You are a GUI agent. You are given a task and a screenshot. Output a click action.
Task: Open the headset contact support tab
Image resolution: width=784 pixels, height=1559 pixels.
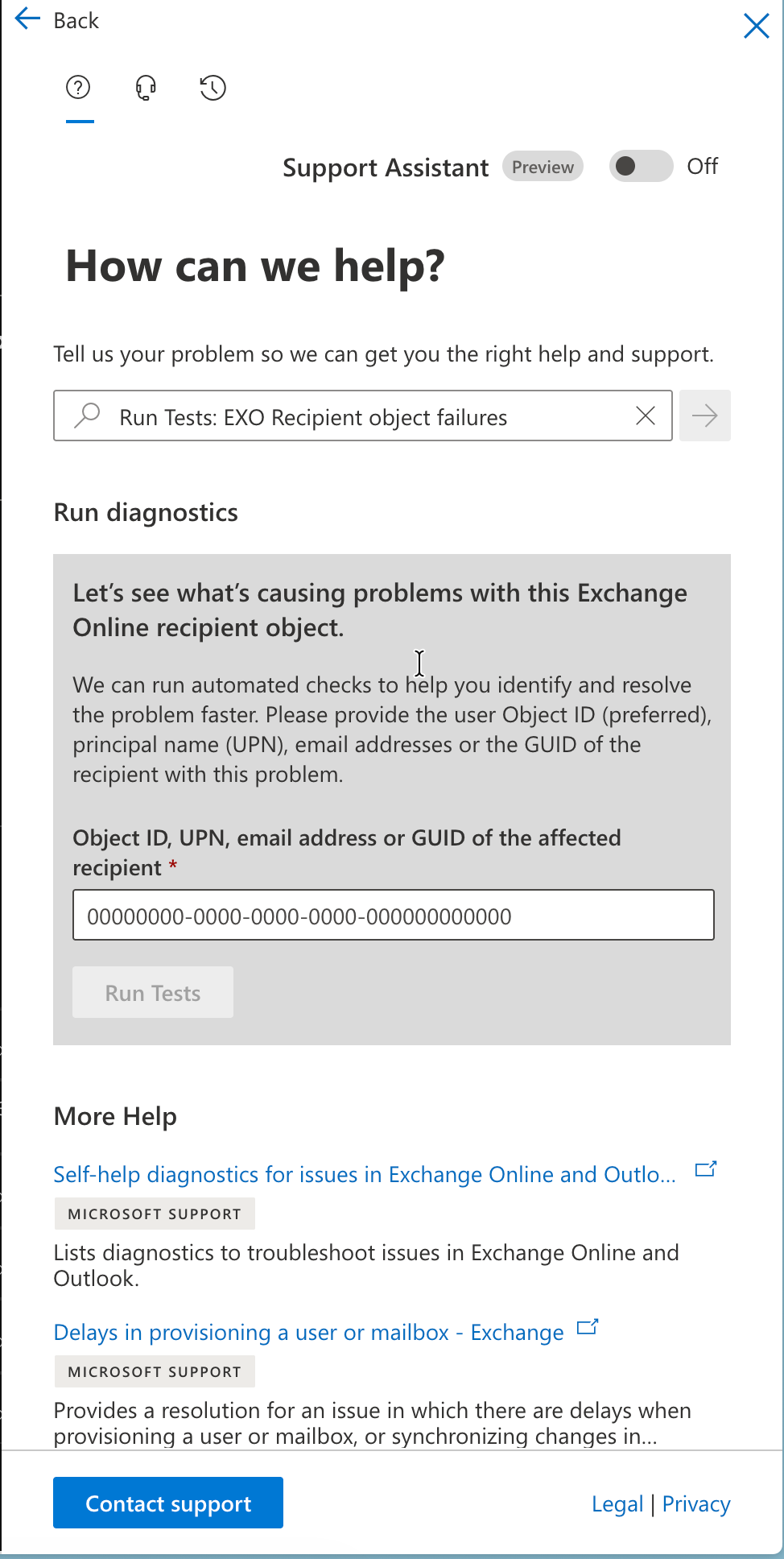[146, 88]
